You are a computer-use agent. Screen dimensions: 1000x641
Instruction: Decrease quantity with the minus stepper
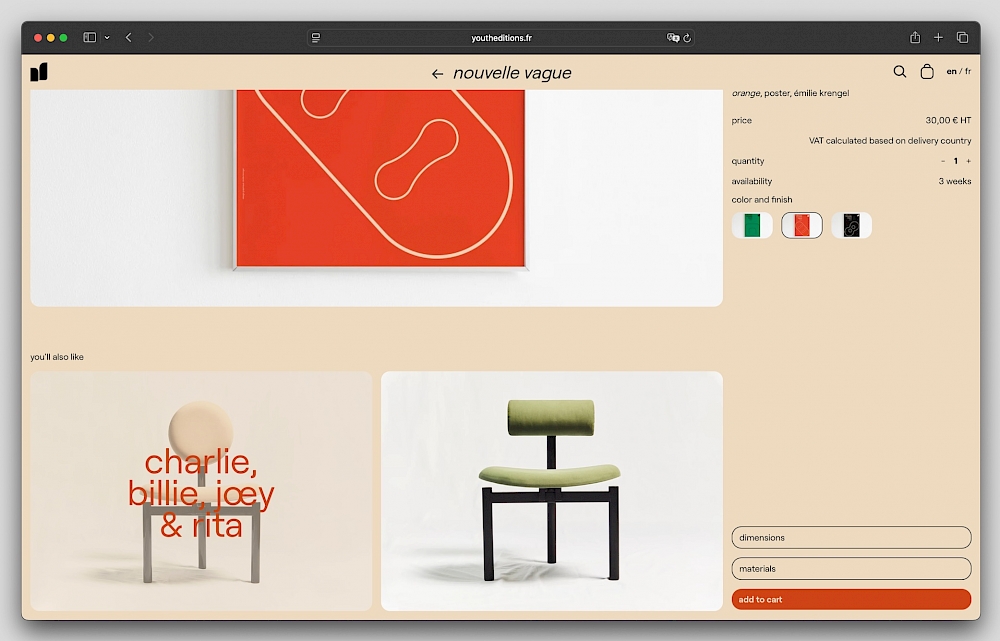pos(942,161)
